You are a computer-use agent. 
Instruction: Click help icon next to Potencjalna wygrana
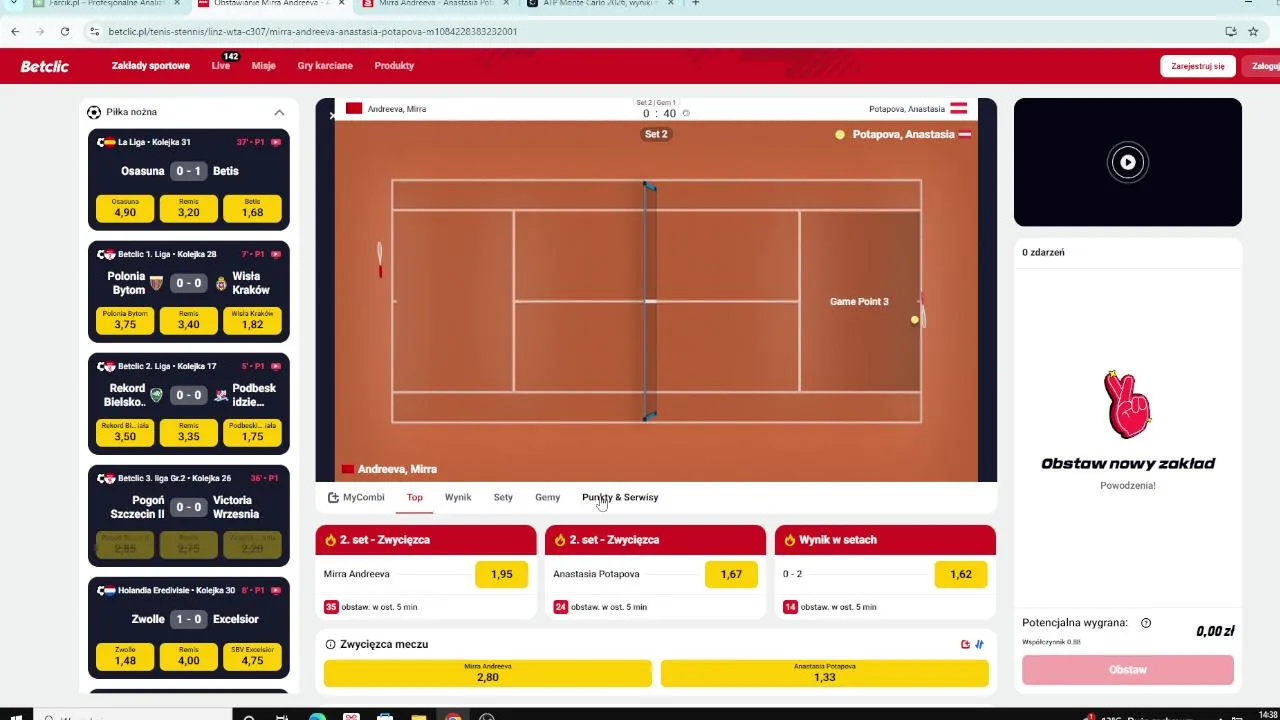coord(1146,623)
